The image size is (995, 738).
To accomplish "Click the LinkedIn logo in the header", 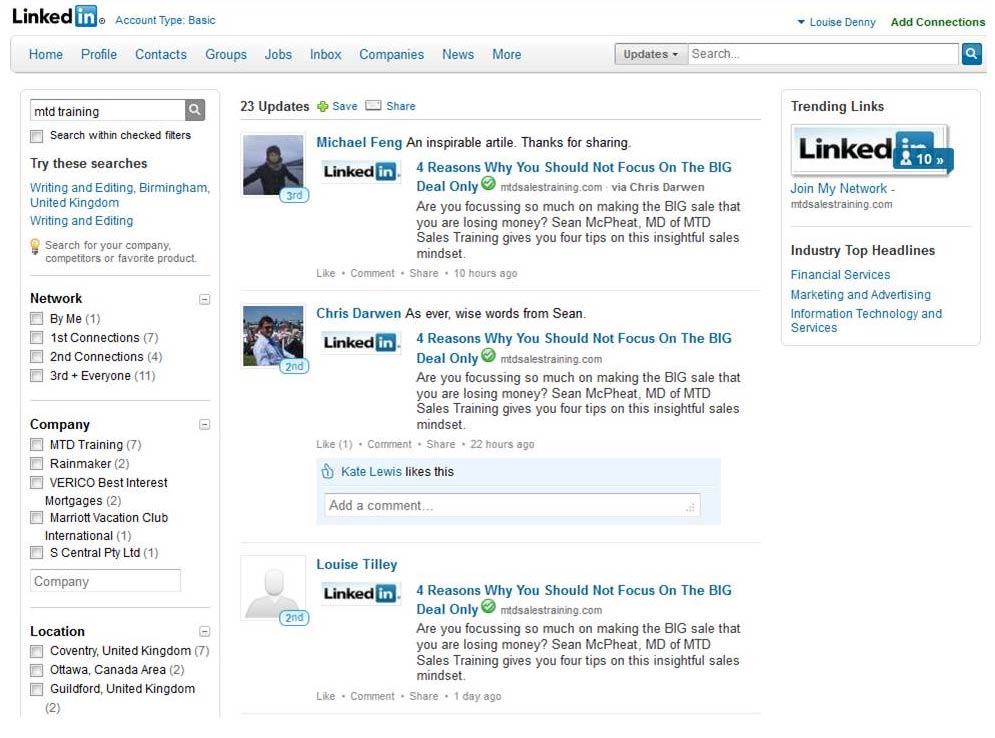I will pos(58,16).
